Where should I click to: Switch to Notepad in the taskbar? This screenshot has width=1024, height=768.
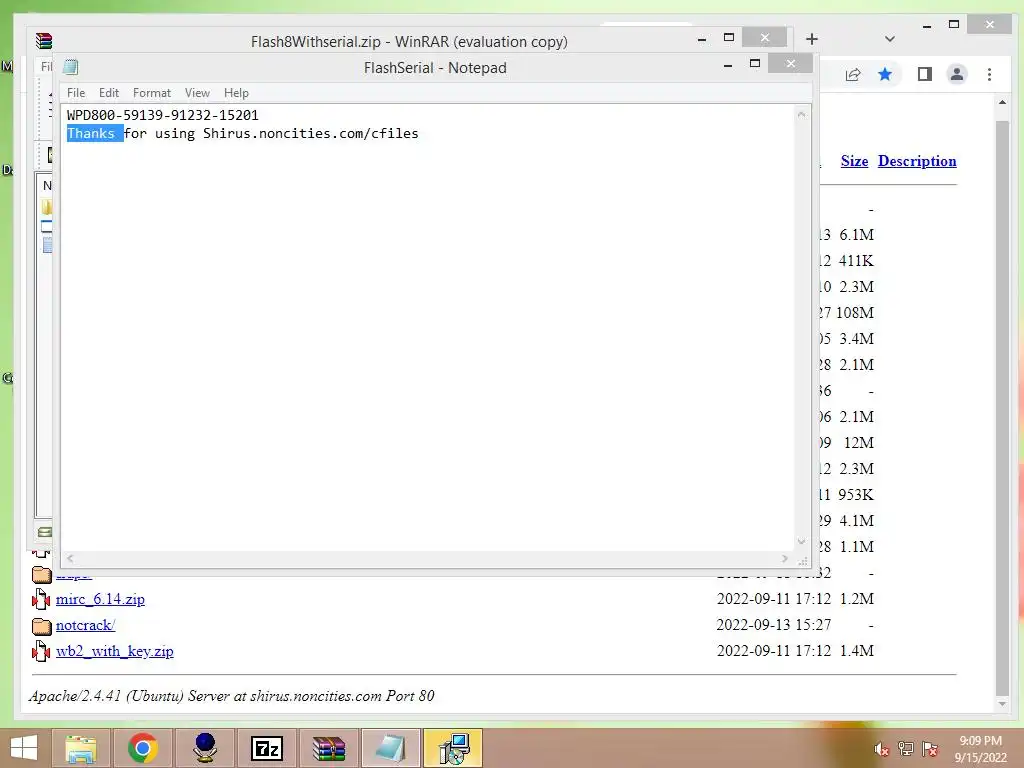pyautogui.click(x=391, y=748)
